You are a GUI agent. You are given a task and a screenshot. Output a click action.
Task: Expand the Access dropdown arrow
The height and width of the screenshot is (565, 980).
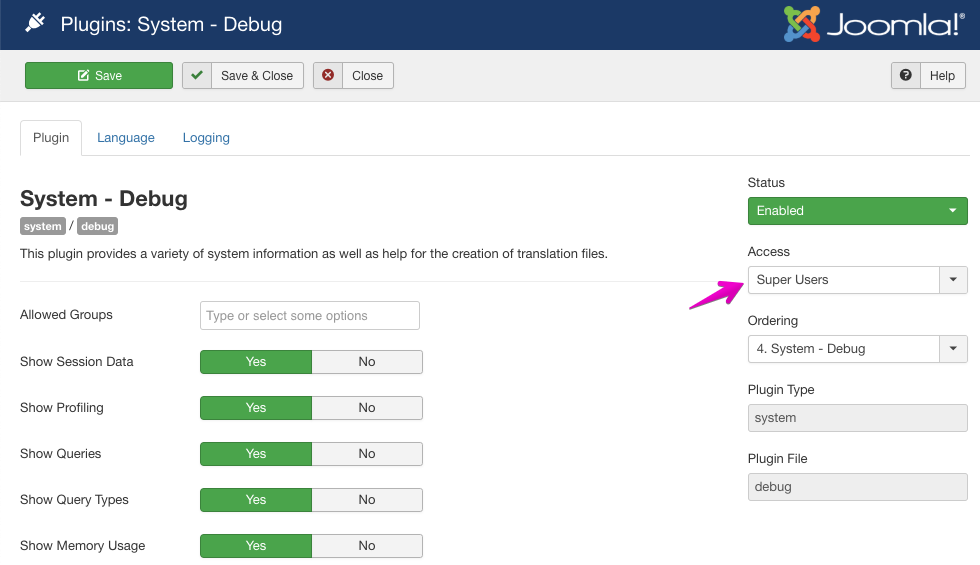tap(953, 280)
